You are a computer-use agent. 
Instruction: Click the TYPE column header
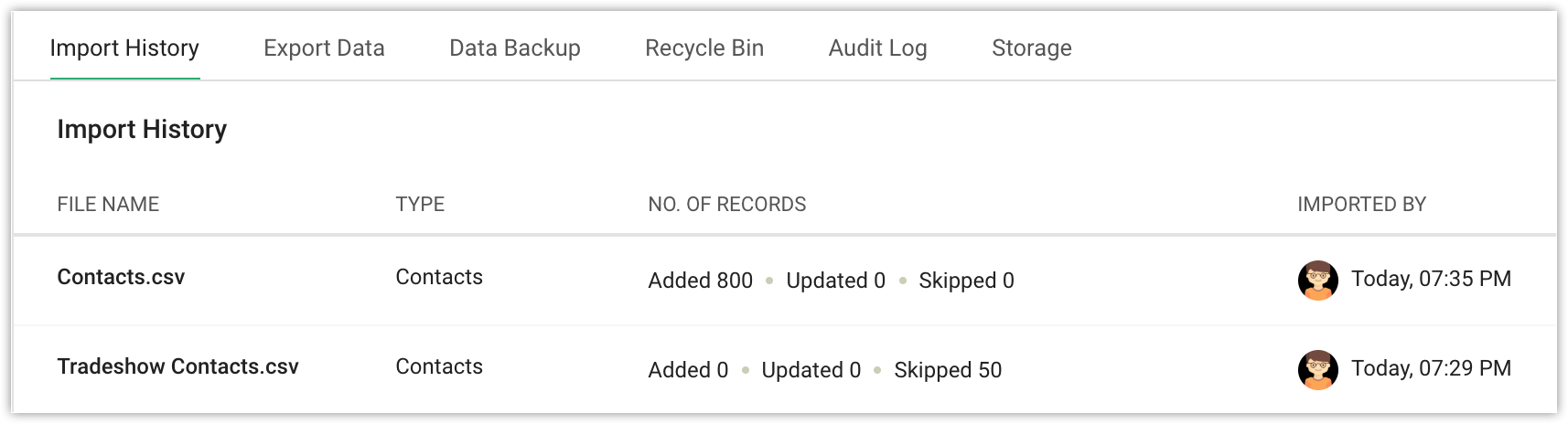click(420, 205)
